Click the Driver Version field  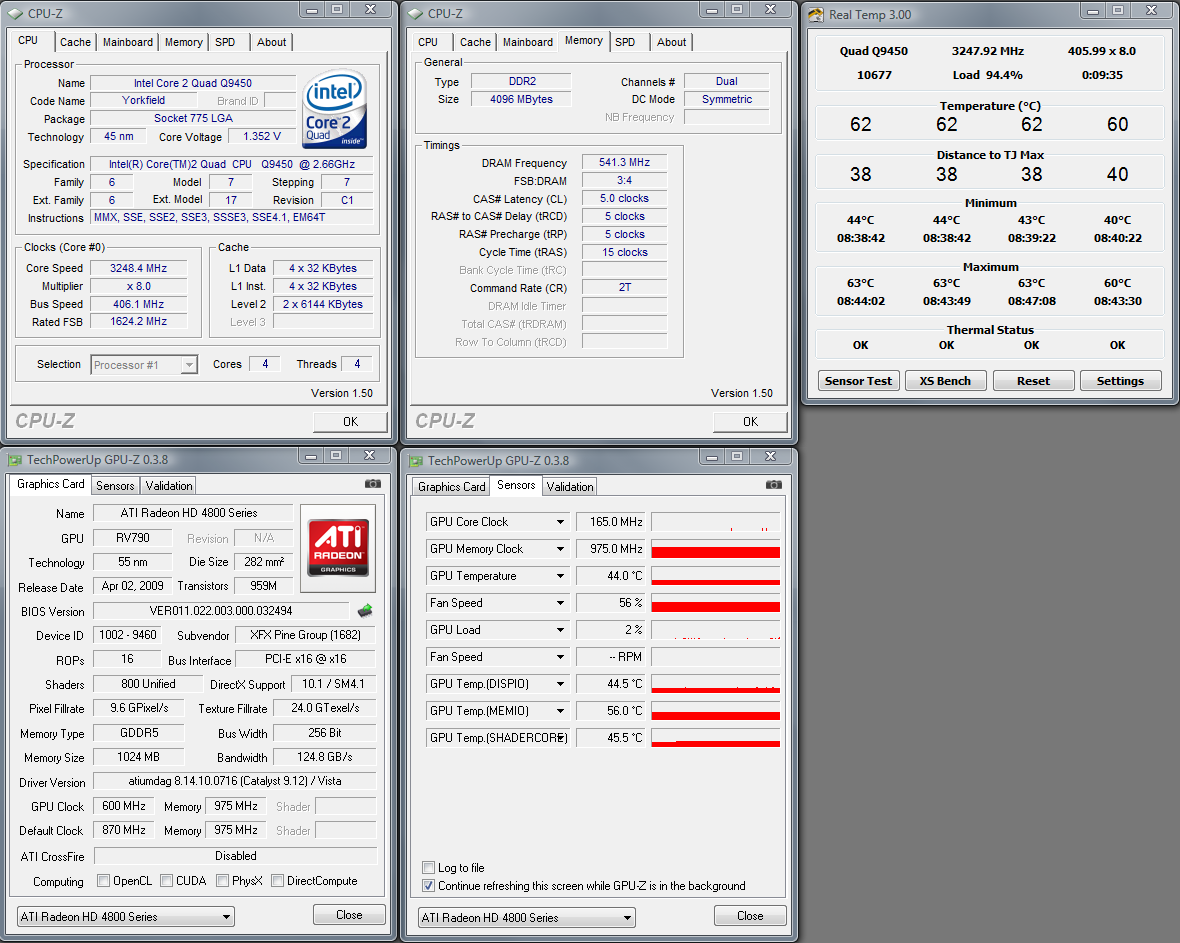(235, 781)
